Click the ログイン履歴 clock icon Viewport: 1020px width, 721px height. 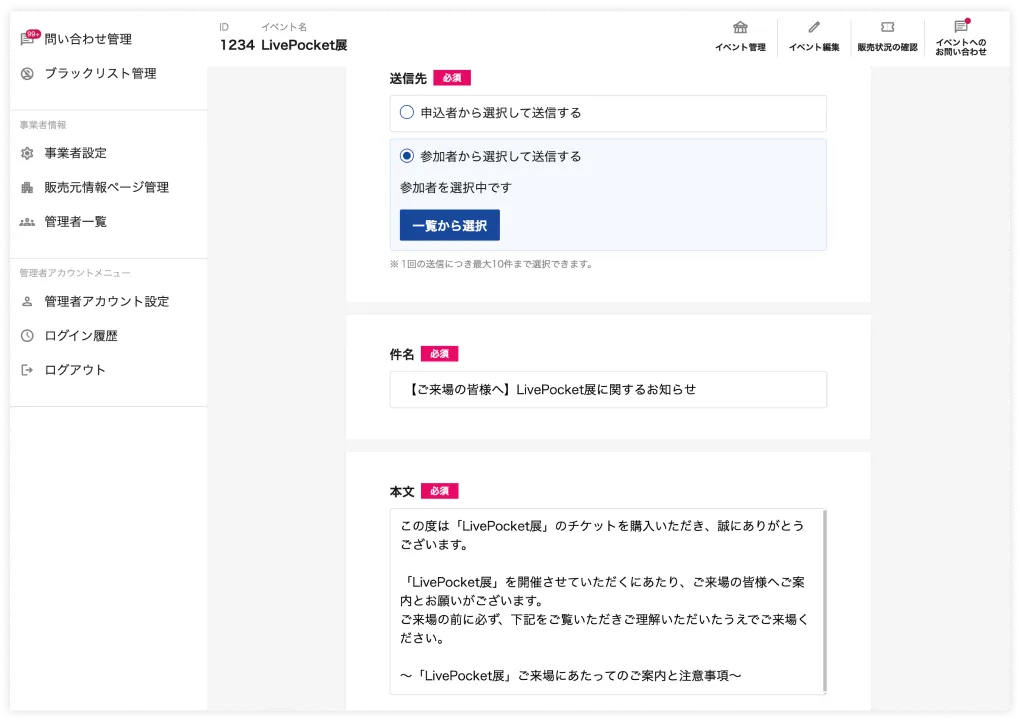pyautogui.click(x=28, y=336)
